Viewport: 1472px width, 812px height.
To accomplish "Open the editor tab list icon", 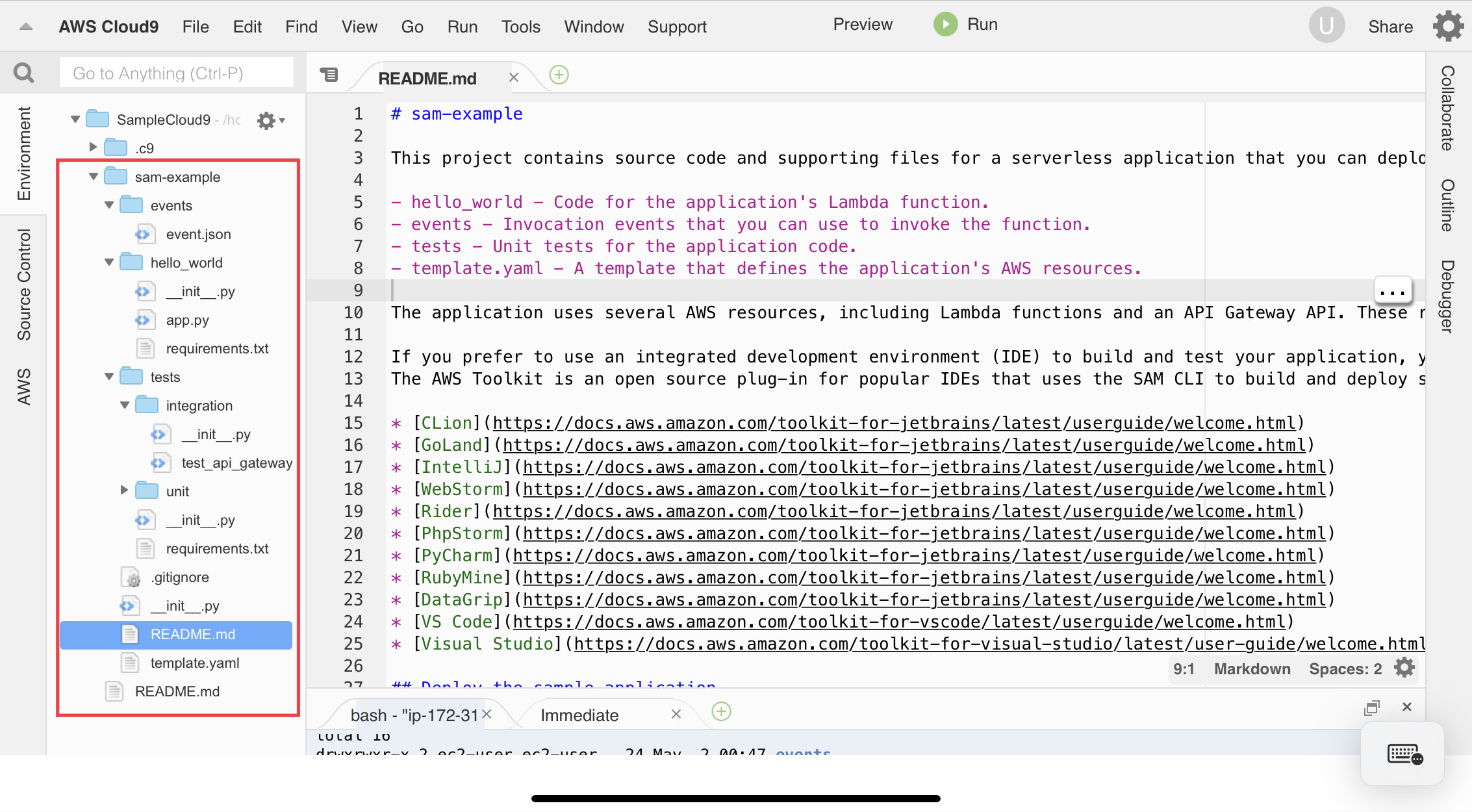I will pos(330,75).
